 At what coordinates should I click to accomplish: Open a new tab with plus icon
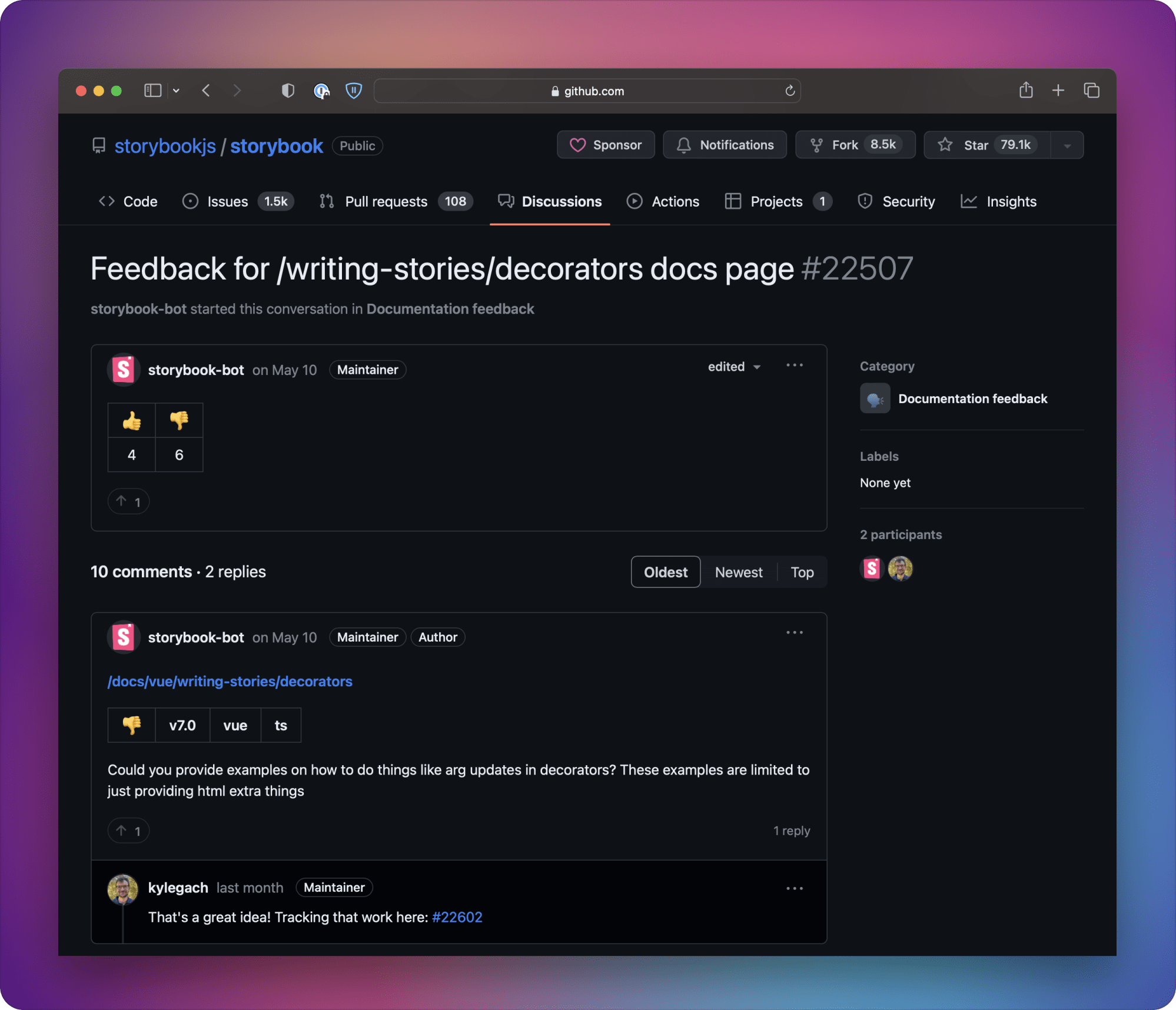pos(1058,90)
